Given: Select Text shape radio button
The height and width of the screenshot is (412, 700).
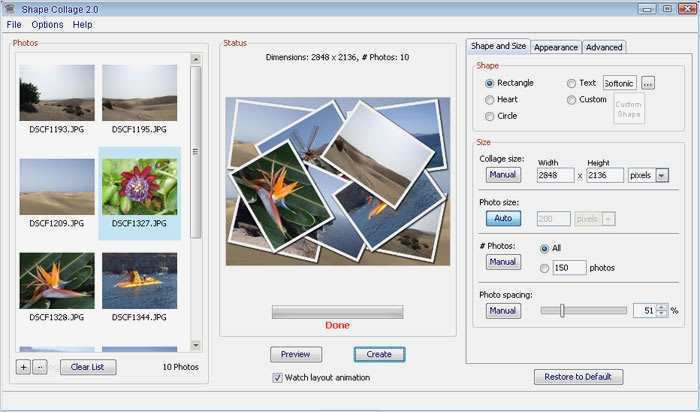Looking at the screenshot, I should point(571,83).
